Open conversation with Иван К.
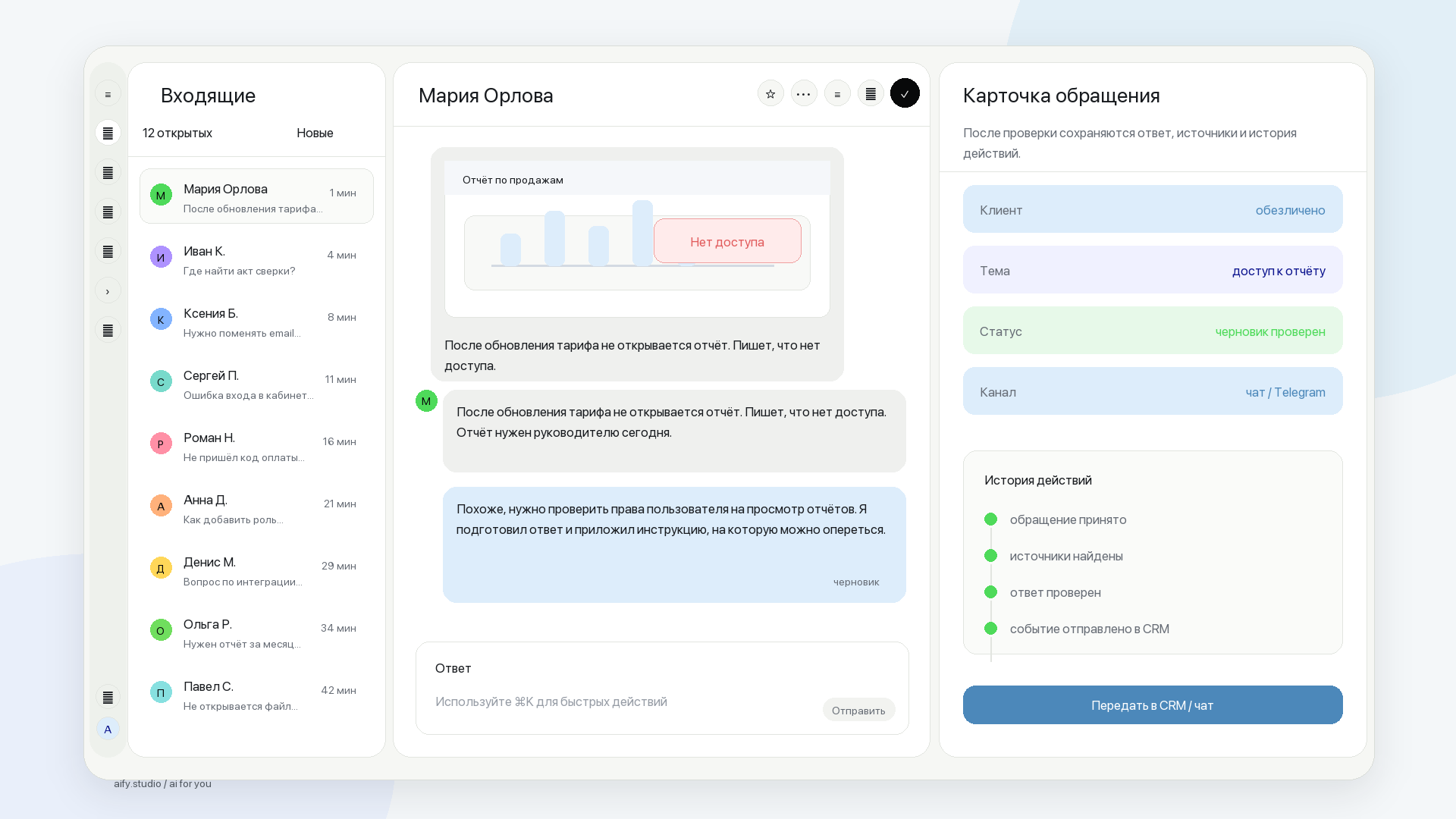This screenshot has width=1456, height=819. (x=256, y=260)
